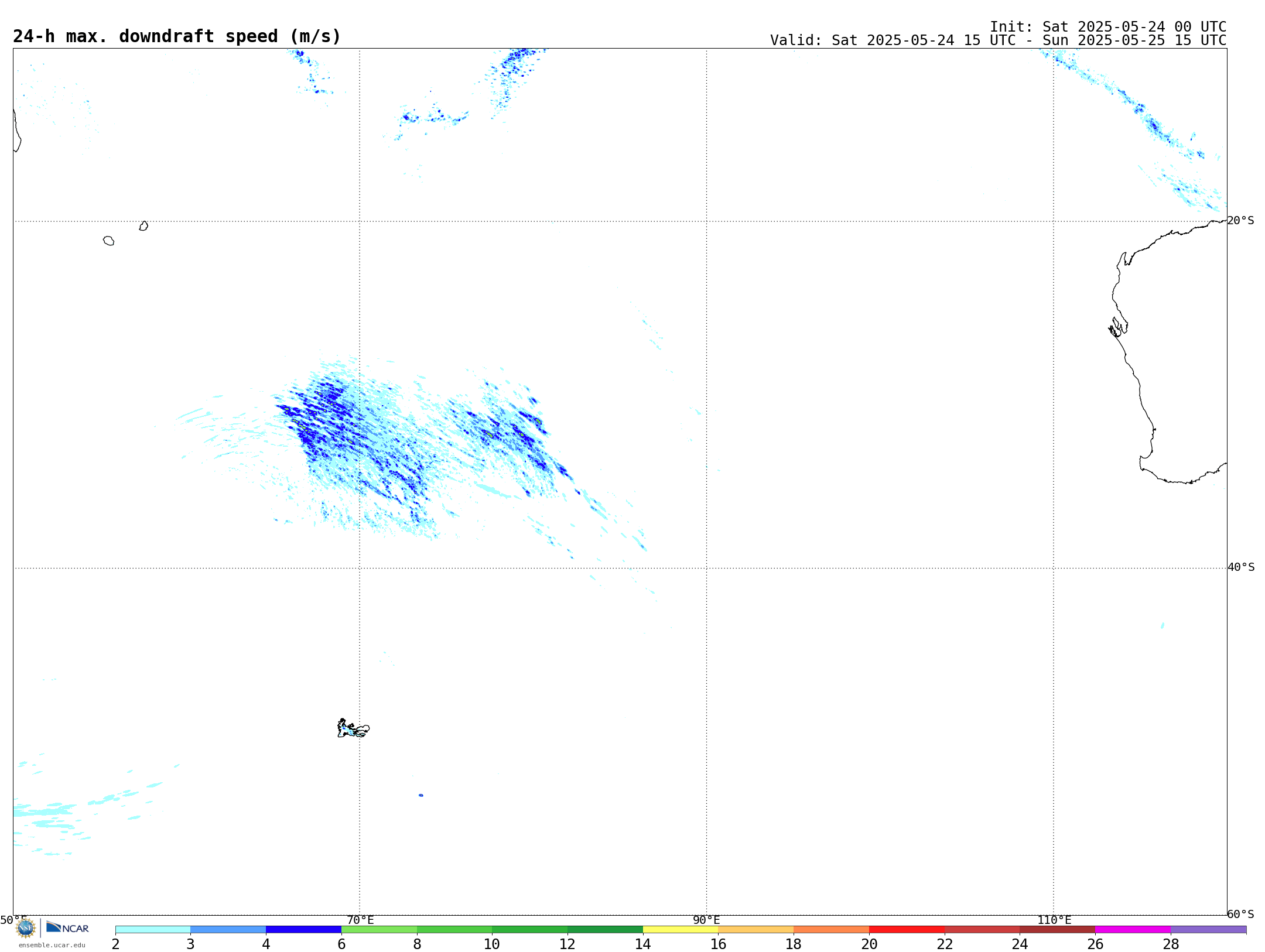Select the light green 6–8 m/s colorbar segment
This screenshot has height=952, width=1265.
[x=379, y=930]
